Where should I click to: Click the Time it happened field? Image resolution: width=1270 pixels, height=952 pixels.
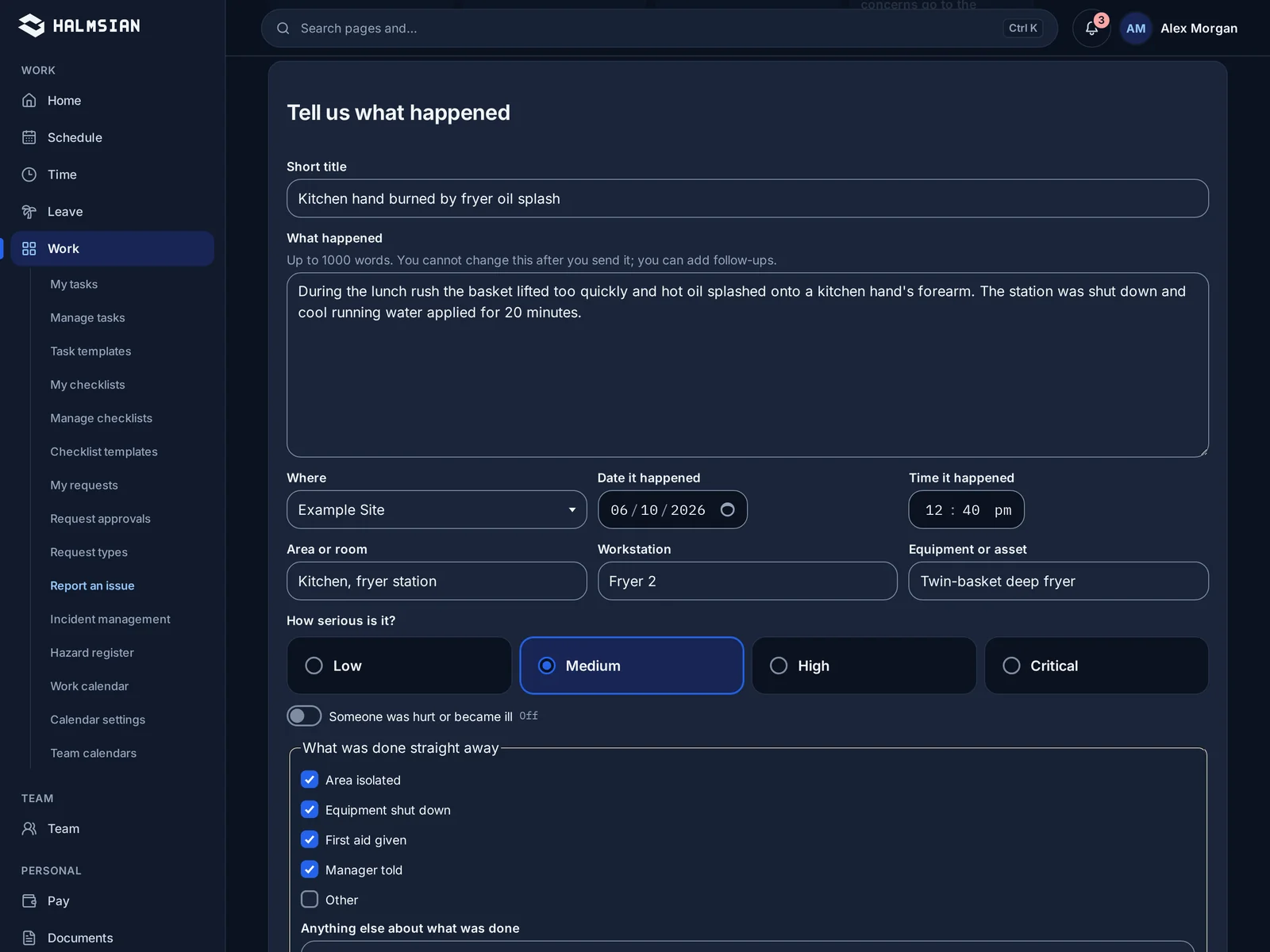966,509
